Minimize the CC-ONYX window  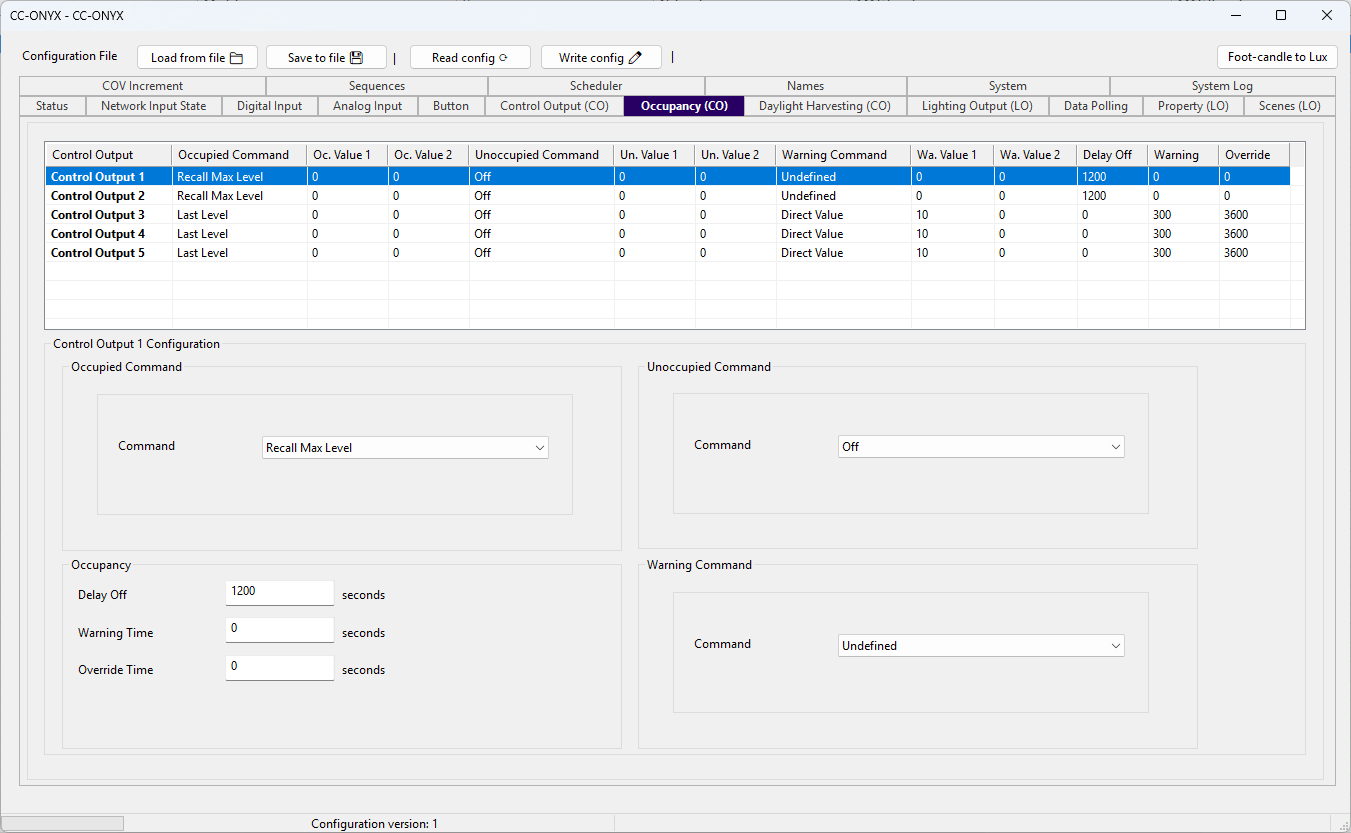(1235, 15)
